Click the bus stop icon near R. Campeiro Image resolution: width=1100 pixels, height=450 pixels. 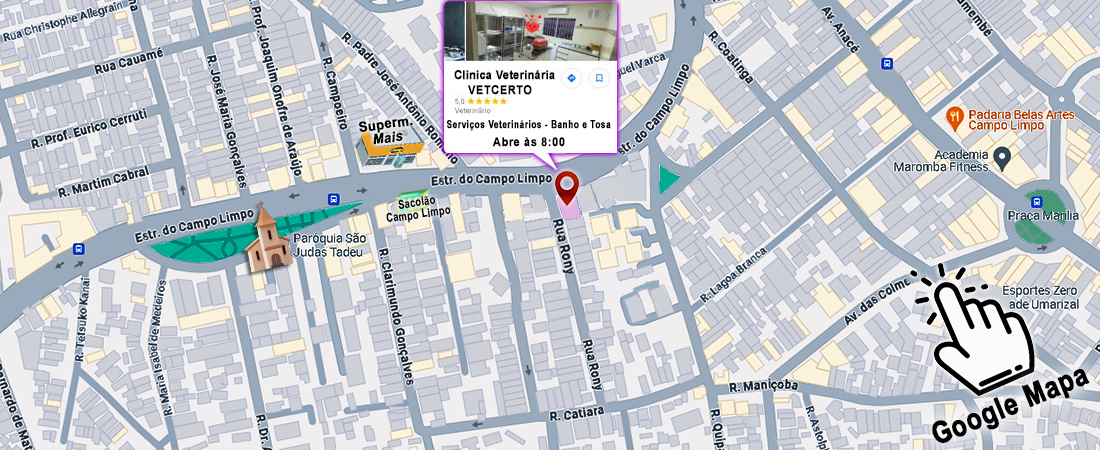[335, 199]
